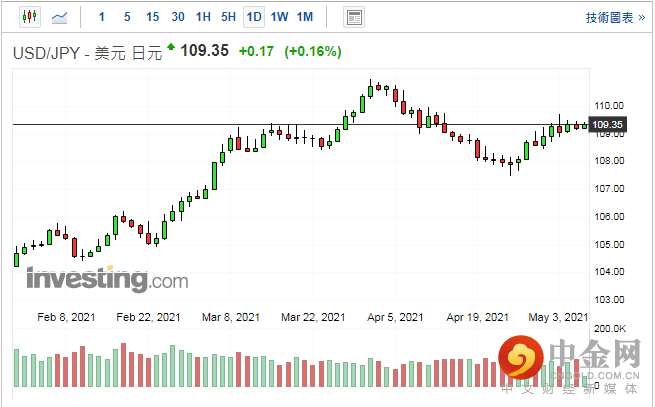Click the 107.00 price axis label
Viewport: 655px width, 407px height.
click(x=609, y=189)
